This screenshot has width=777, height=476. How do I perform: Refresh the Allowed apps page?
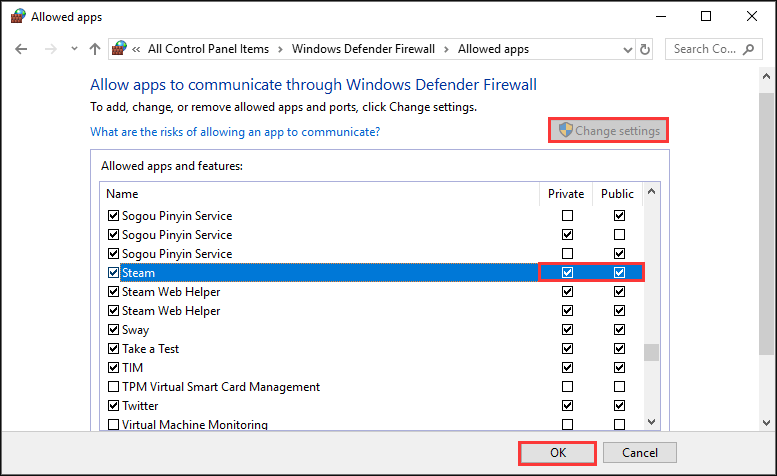pyautogui.click(x=645, y=49)
